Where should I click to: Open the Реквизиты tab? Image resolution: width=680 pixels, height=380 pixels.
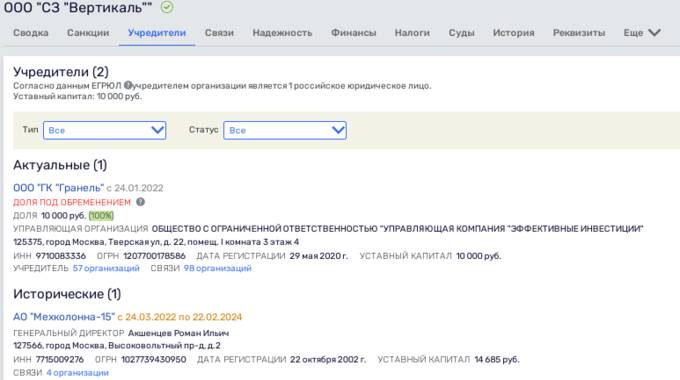579,33
